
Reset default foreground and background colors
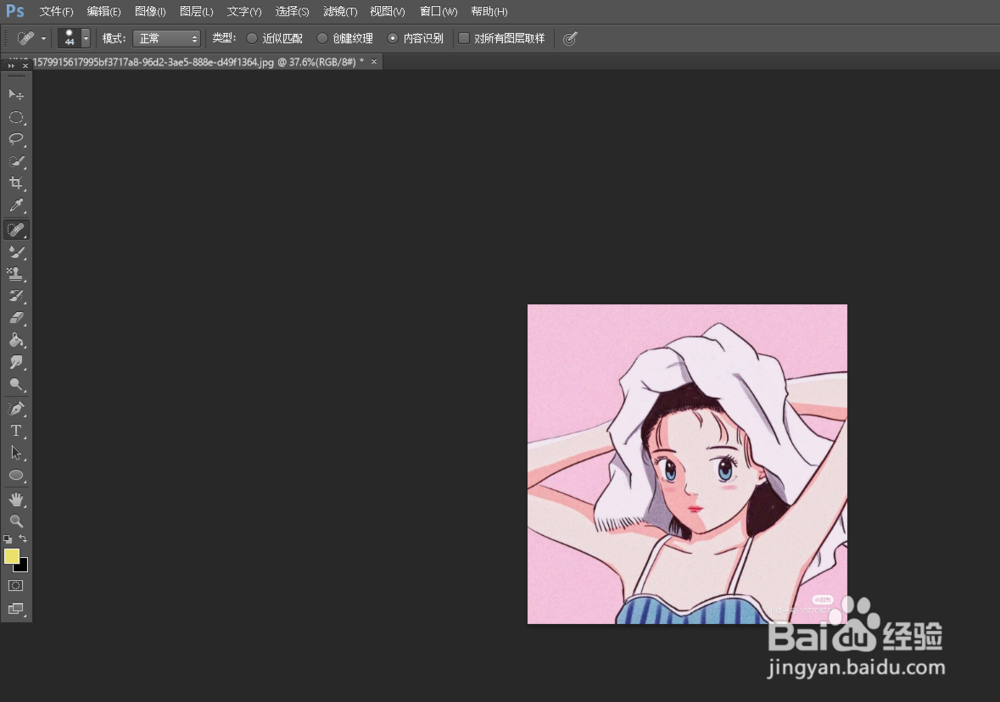tap(8, 539)
